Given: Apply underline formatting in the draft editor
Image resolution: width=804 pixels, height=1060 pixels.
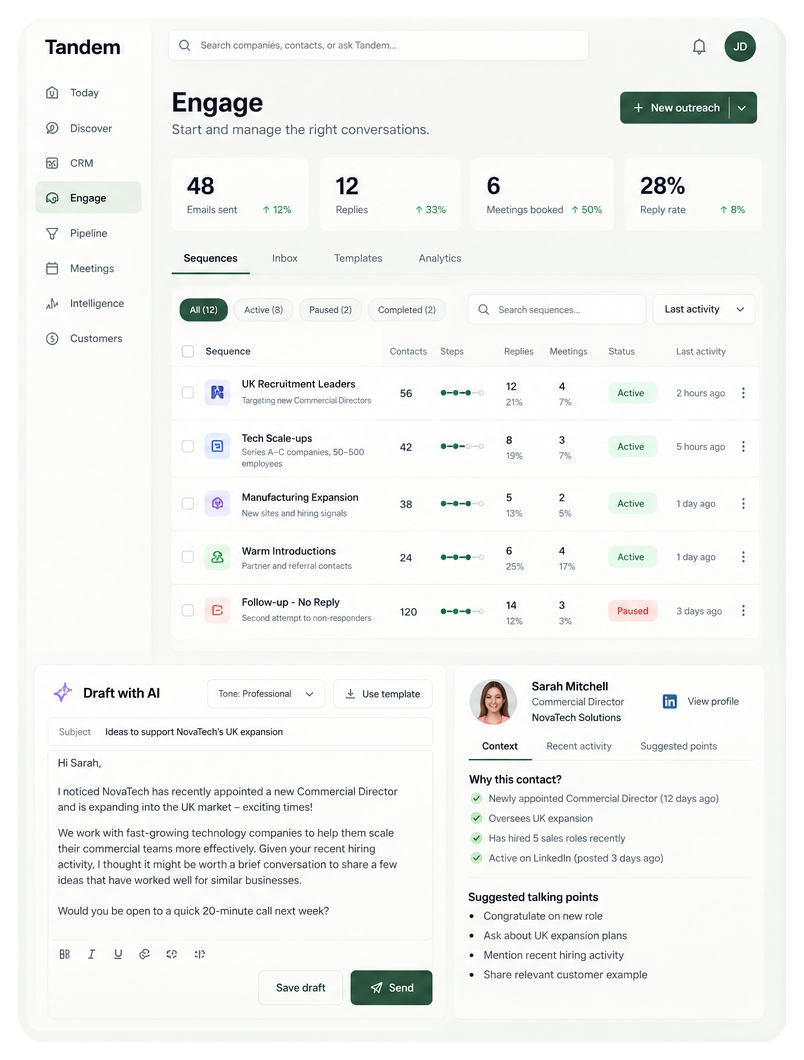Looking at the screenshot, I should click(118, 954).
